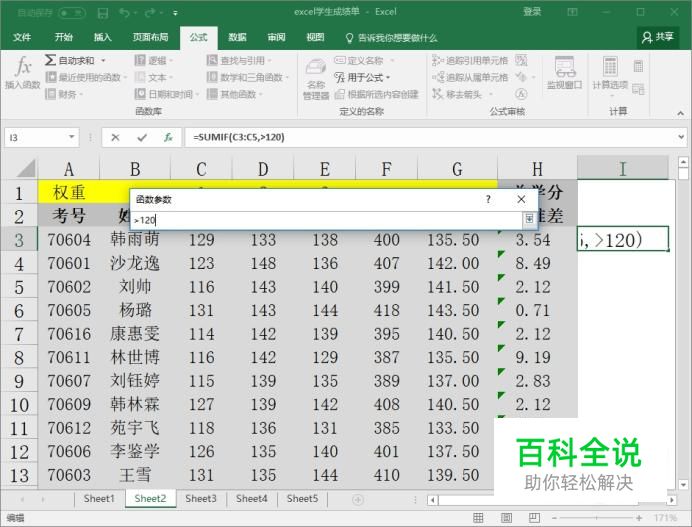This screenshot has height=527, width=692.
Task: Adjust the zoom slider in status bar
Action: (596, 518)
